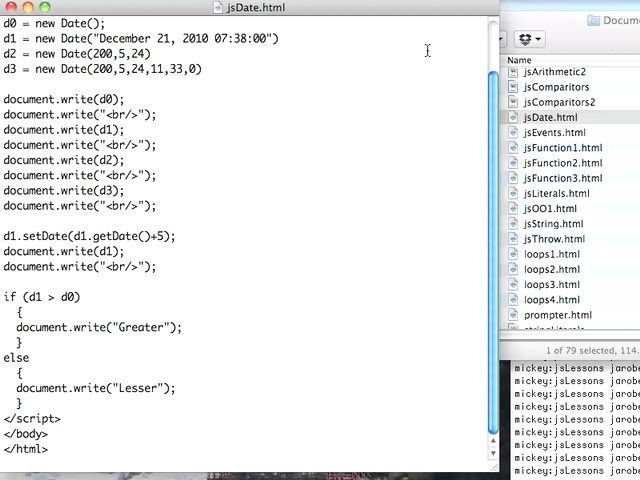Viewport: 640px width, 480px height.
Task: Select the jsComparitors file icon
Action: click(513, 87)
